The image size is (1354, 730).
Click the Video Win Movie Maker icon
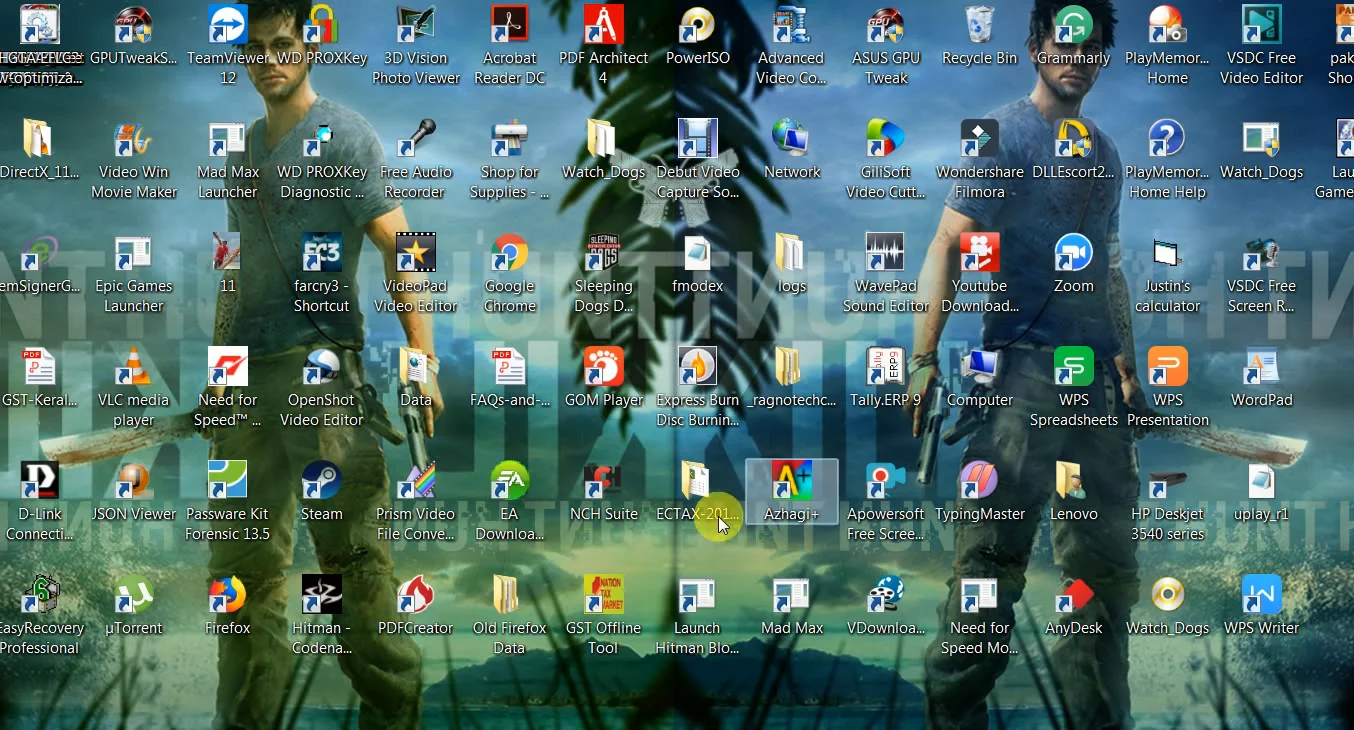point(134,139)
